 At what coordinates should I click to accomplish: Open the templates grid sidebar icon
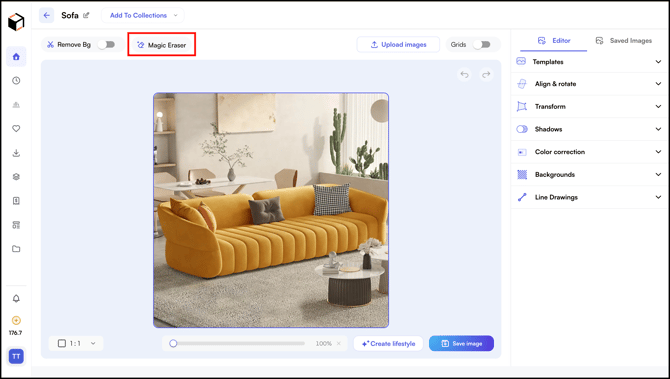click(16, 225)
